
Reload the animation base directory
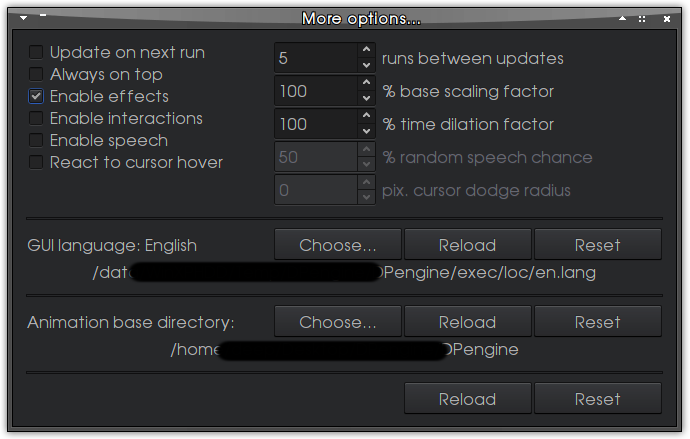(x=467, y=322)
